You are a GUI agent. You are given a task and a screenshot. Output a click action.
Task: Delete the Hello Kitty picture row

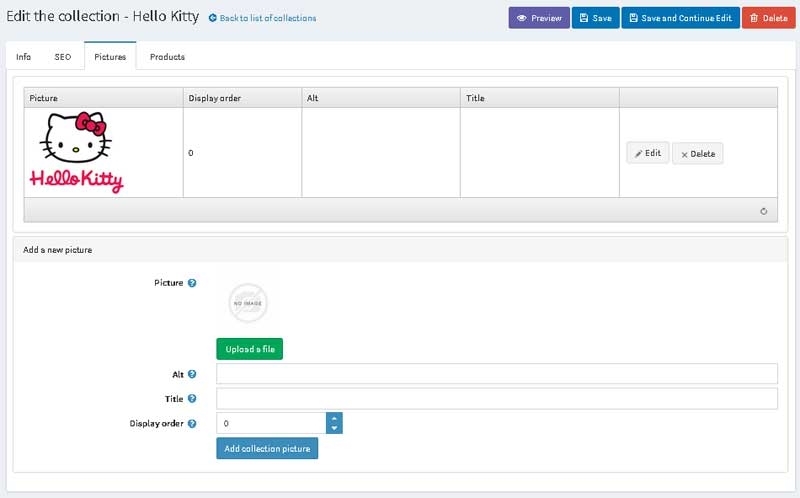point(697,154)
